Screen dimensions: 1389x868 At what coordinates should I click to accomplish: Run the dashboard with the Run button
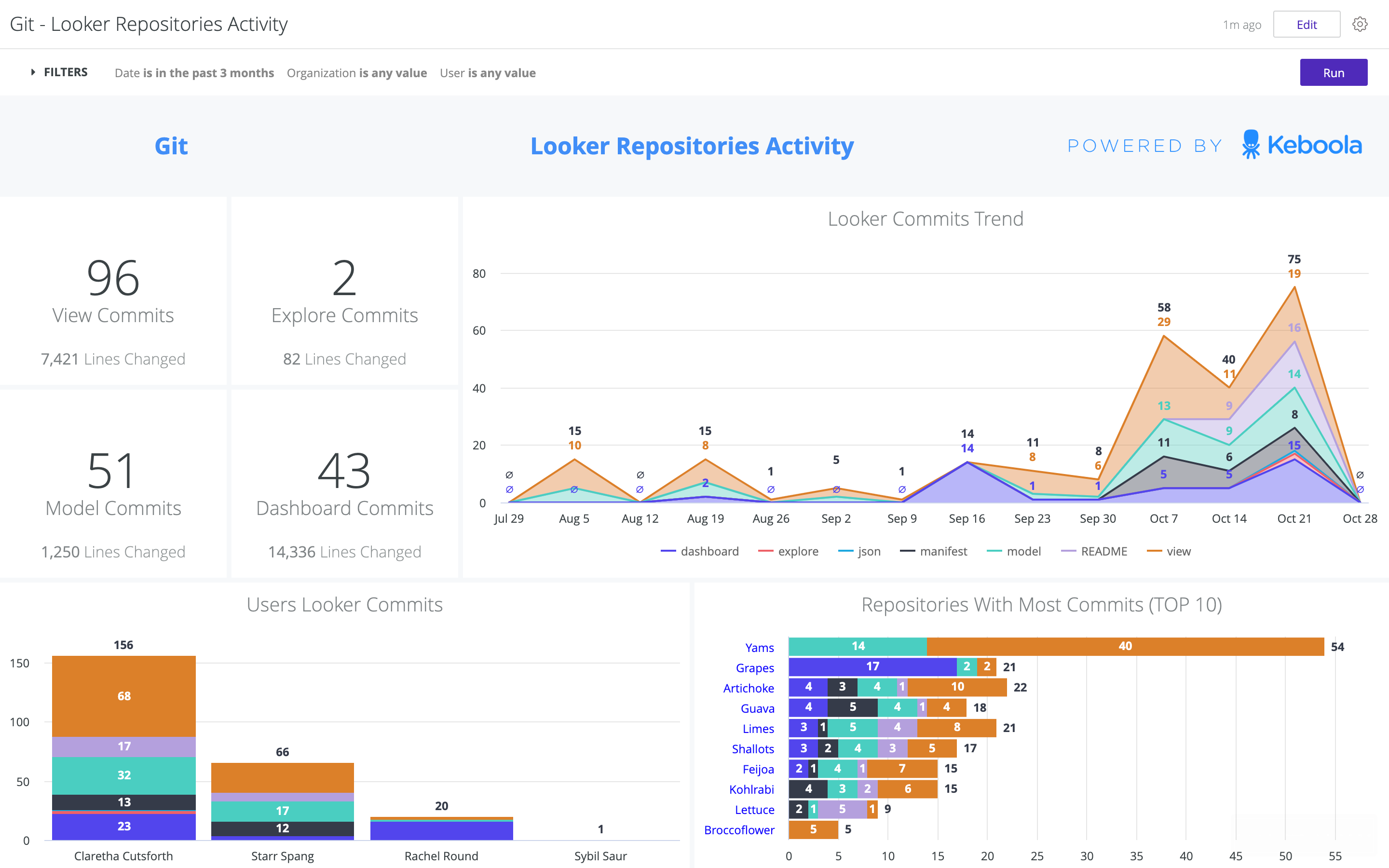[1334, 72]
